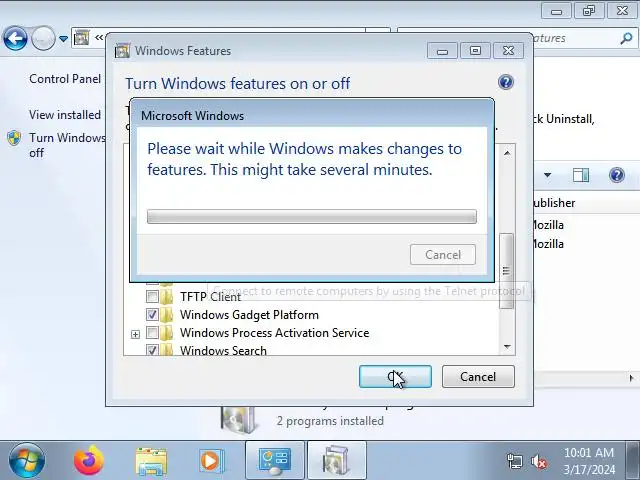Open help in Windows Features dialog
Image resolution: width=640 pixels, height=480 pixels.
tap(506, 82)
